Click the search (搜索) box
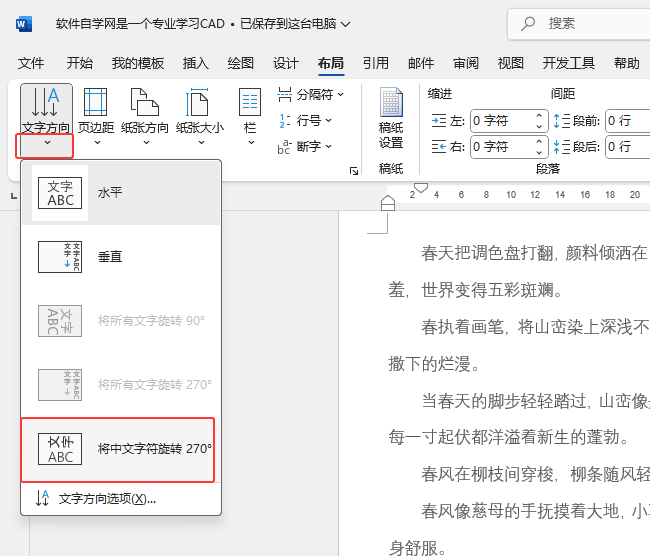 579,24
